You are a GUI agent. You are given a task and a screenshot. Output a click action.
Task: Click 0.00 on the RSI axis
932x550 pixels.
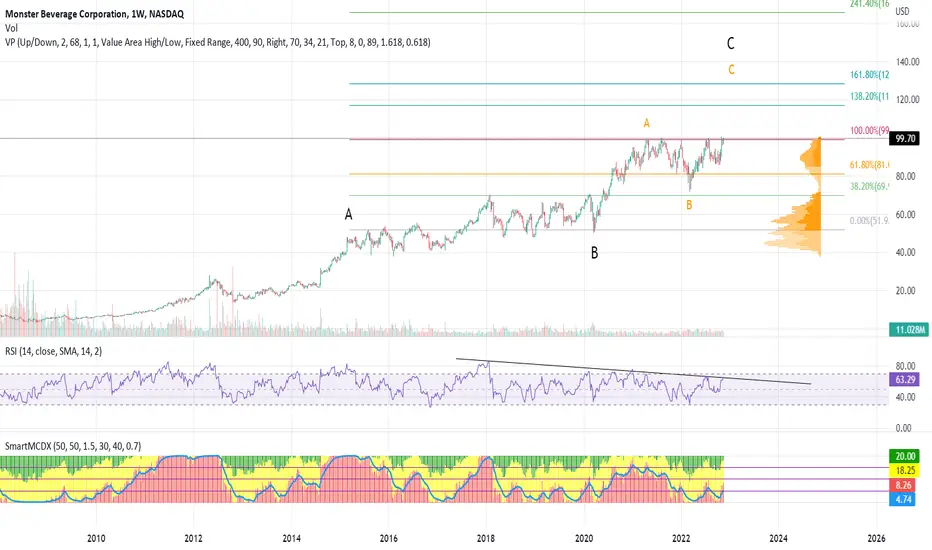click(x=903, y=428)
